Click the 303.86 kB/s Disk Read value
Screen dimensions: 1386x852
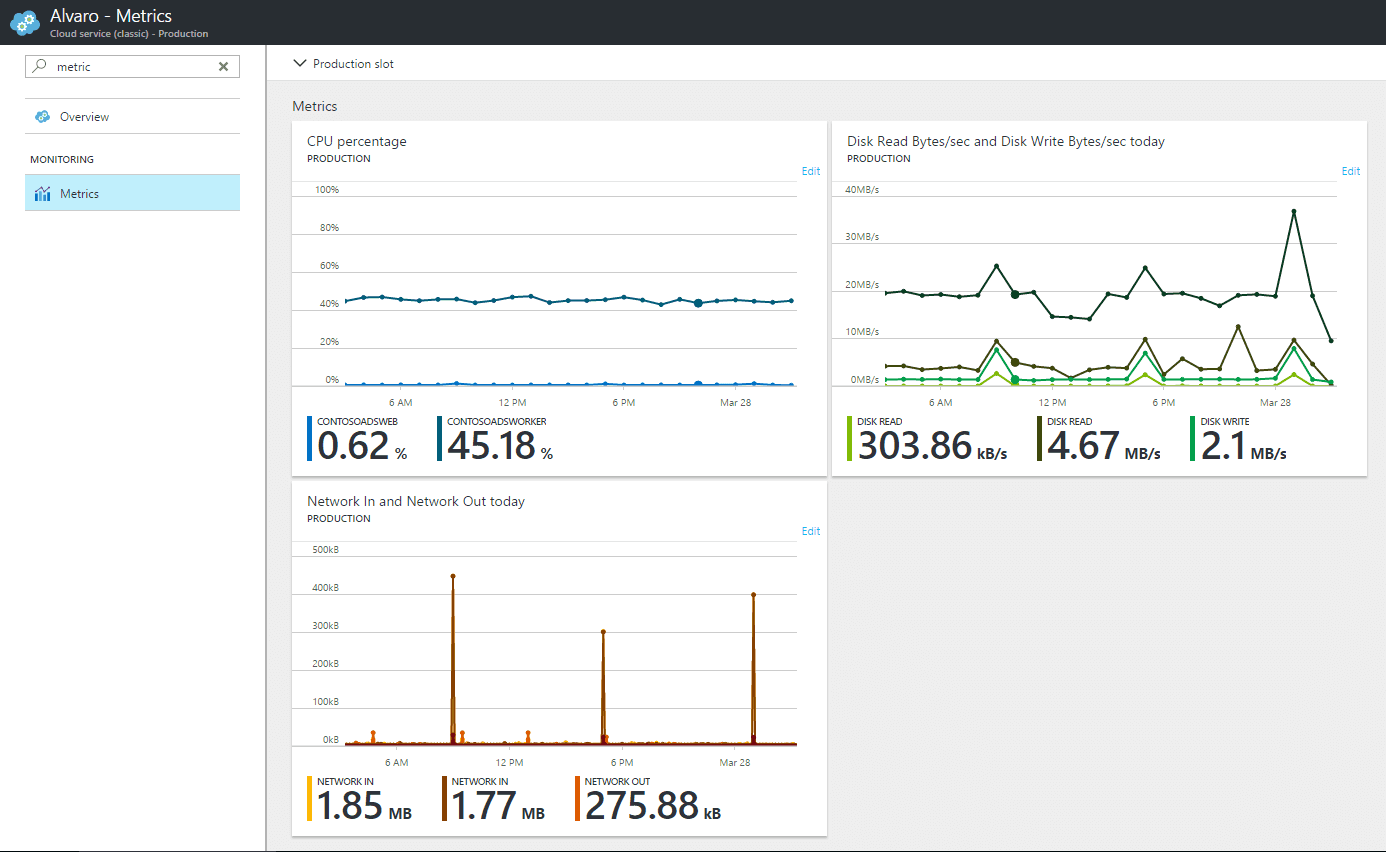[x=932, y=446]
